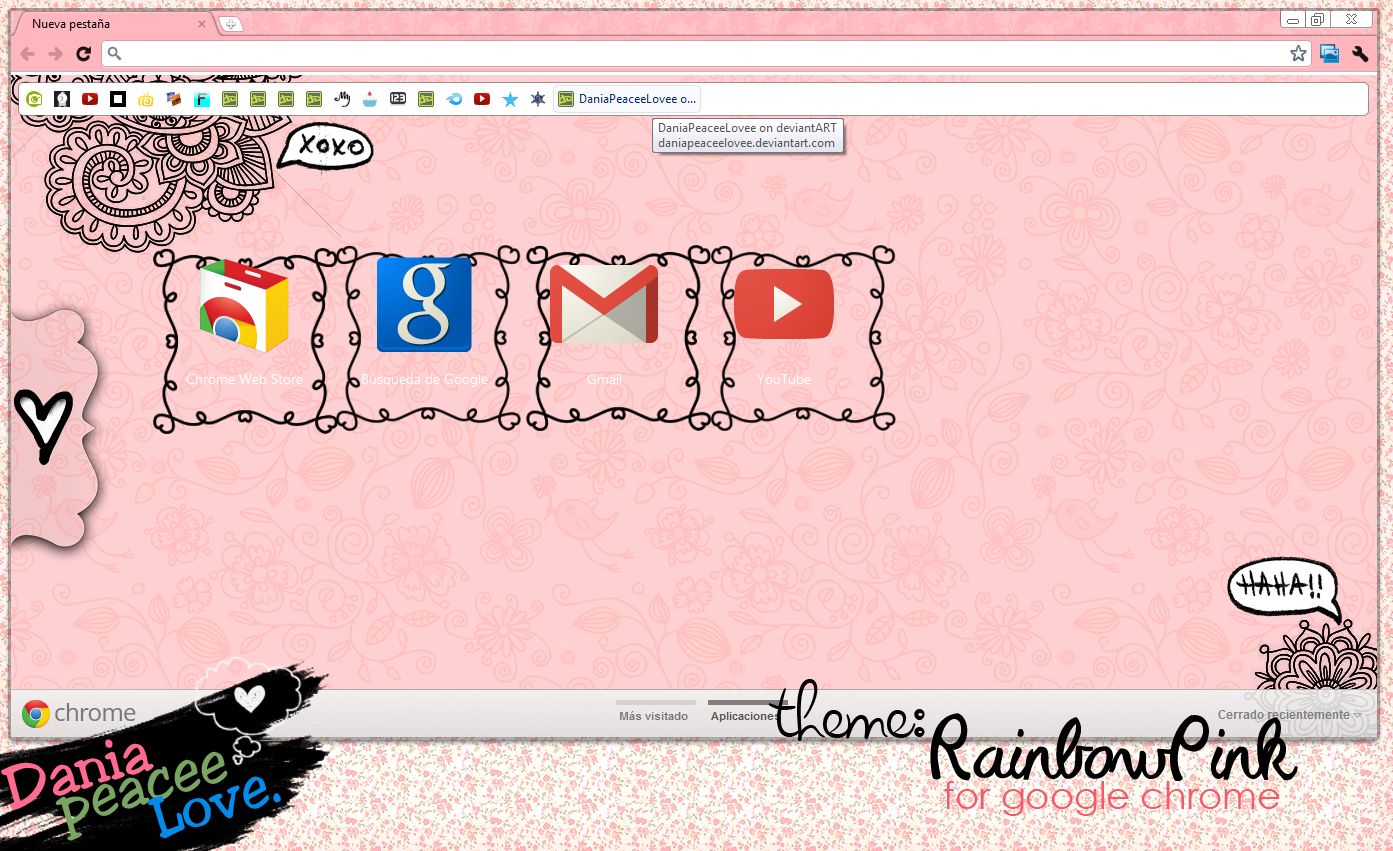Open the wrench settings menu
The height and width of the screenshot is (851, 1393).
pos(1360,54)
